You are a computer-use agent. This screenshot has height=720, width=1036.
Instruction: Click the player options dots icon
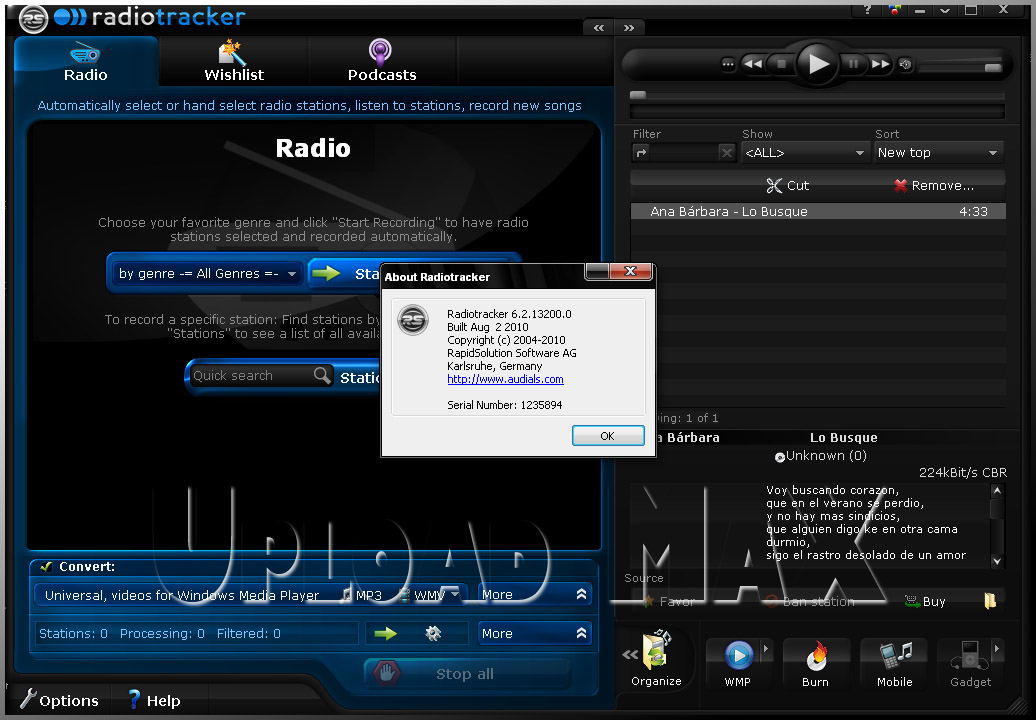[728, 64]
